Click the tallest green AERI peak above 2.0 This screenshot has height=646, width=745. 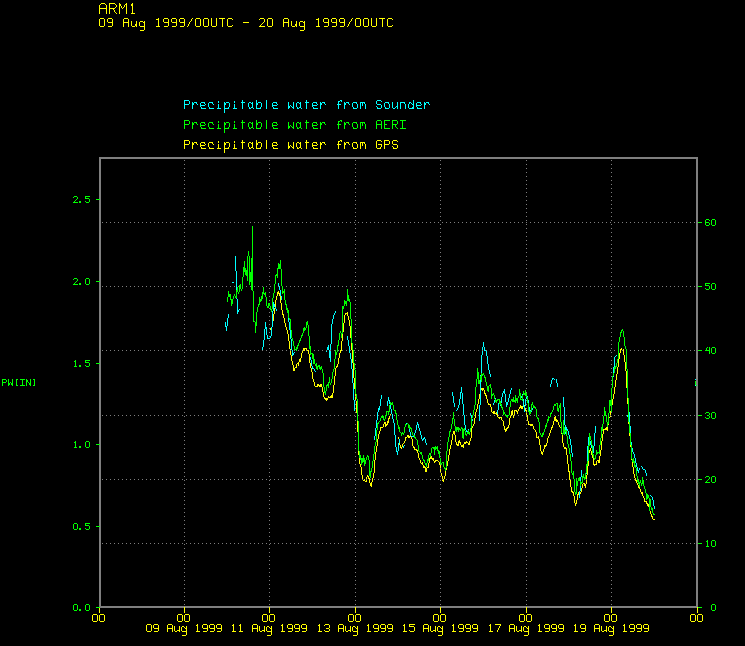252,228
